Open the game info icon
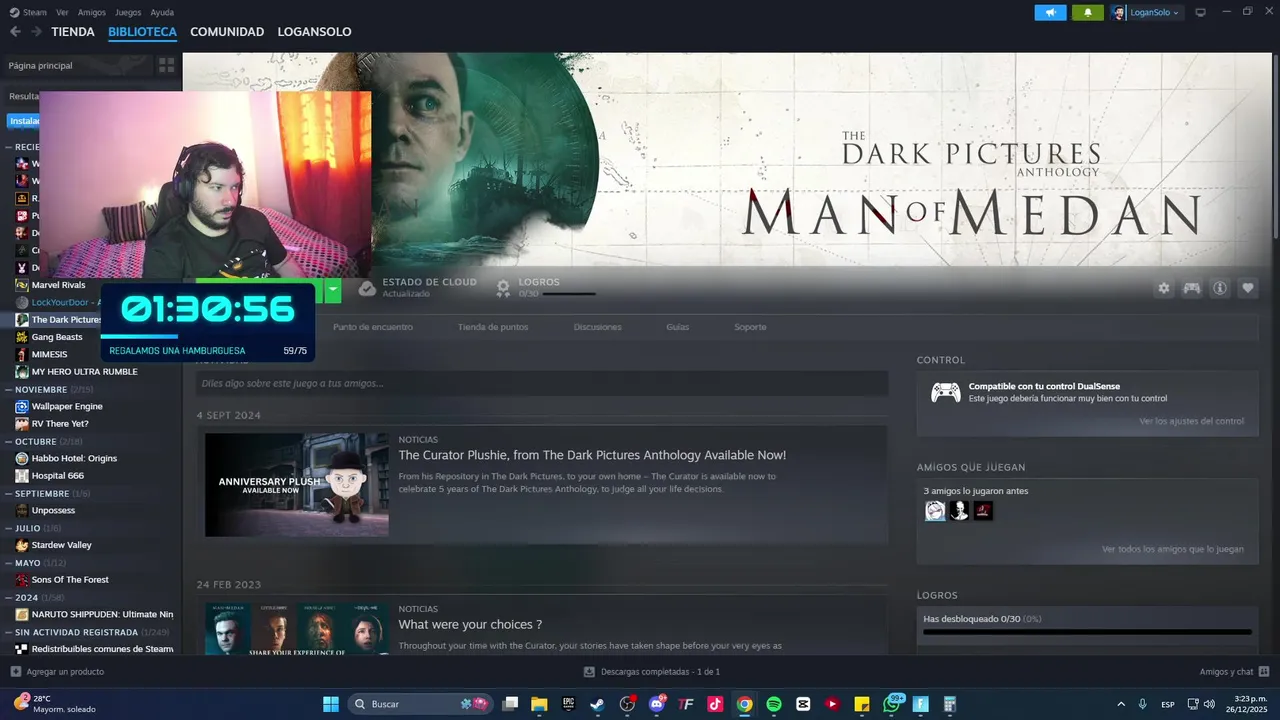Image resolution: width=1280 pixels, height=720 pixels. (x=1220, y=288)
